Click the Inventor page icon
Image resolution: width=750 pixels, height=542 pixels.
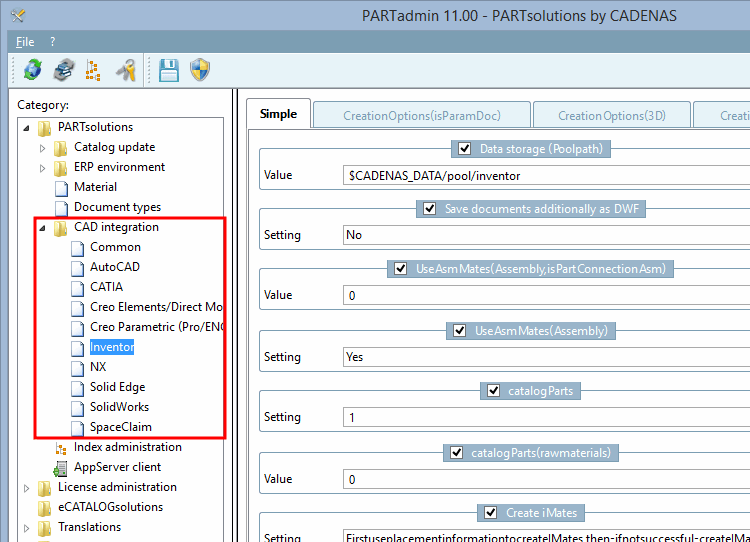(77, 348)
